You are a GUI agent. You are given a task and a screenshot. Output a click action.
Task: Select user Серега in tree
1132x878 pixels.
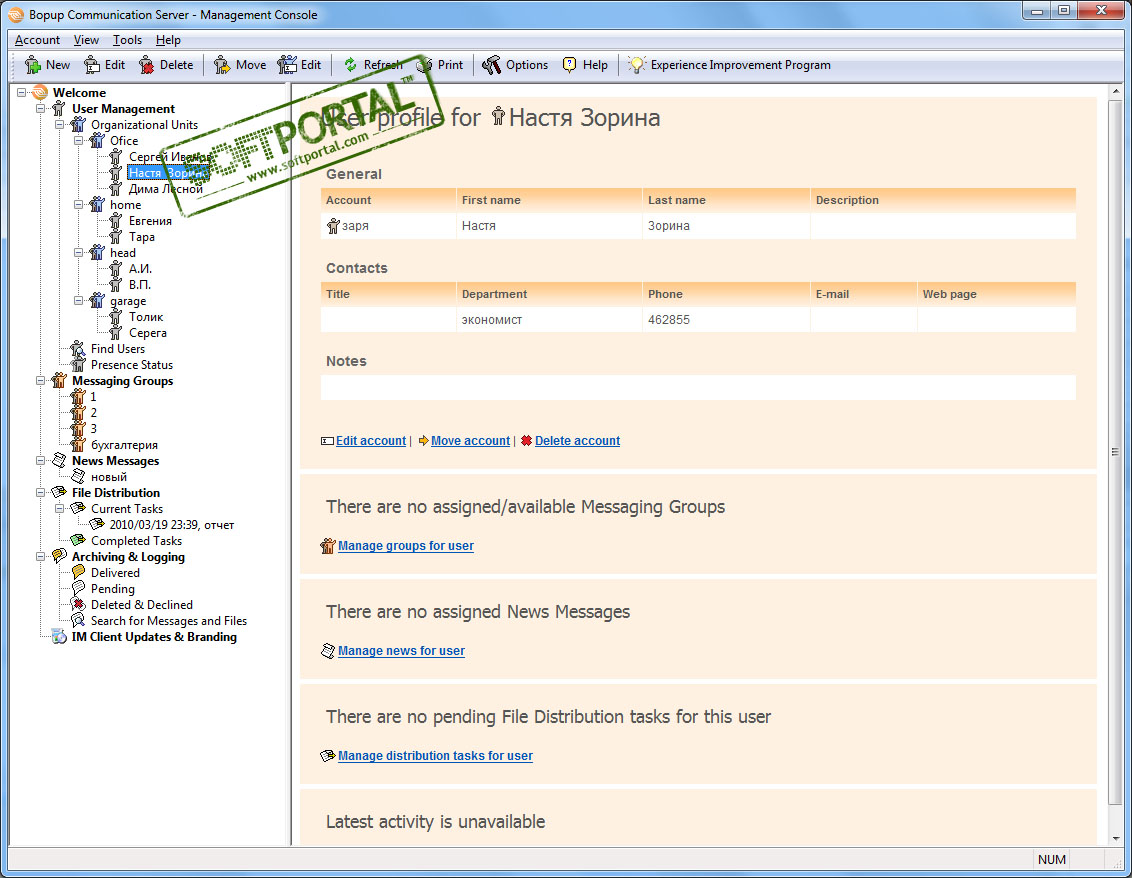(147, 333)
